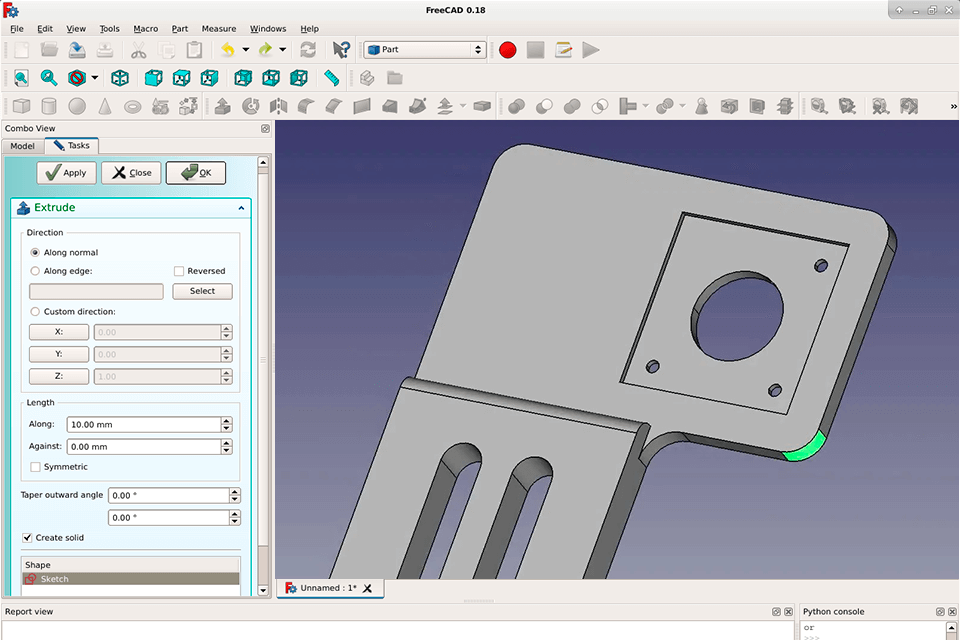Tick the Reversed checkbox
Image resolution: width=960 pixels, height=640 pixels.
[x=179, y=271]
